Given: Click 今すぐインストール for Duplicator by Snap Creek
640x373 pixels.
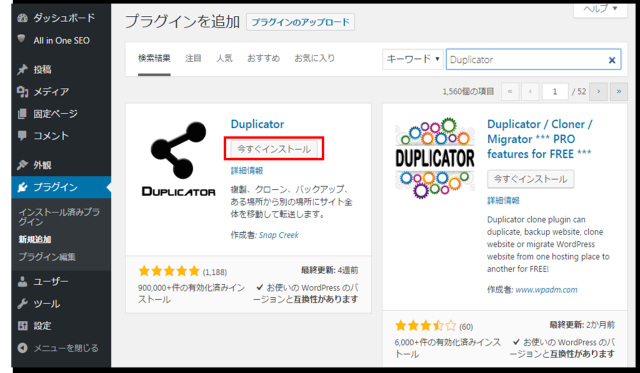Looking at the screenshot, I should 274,149.
